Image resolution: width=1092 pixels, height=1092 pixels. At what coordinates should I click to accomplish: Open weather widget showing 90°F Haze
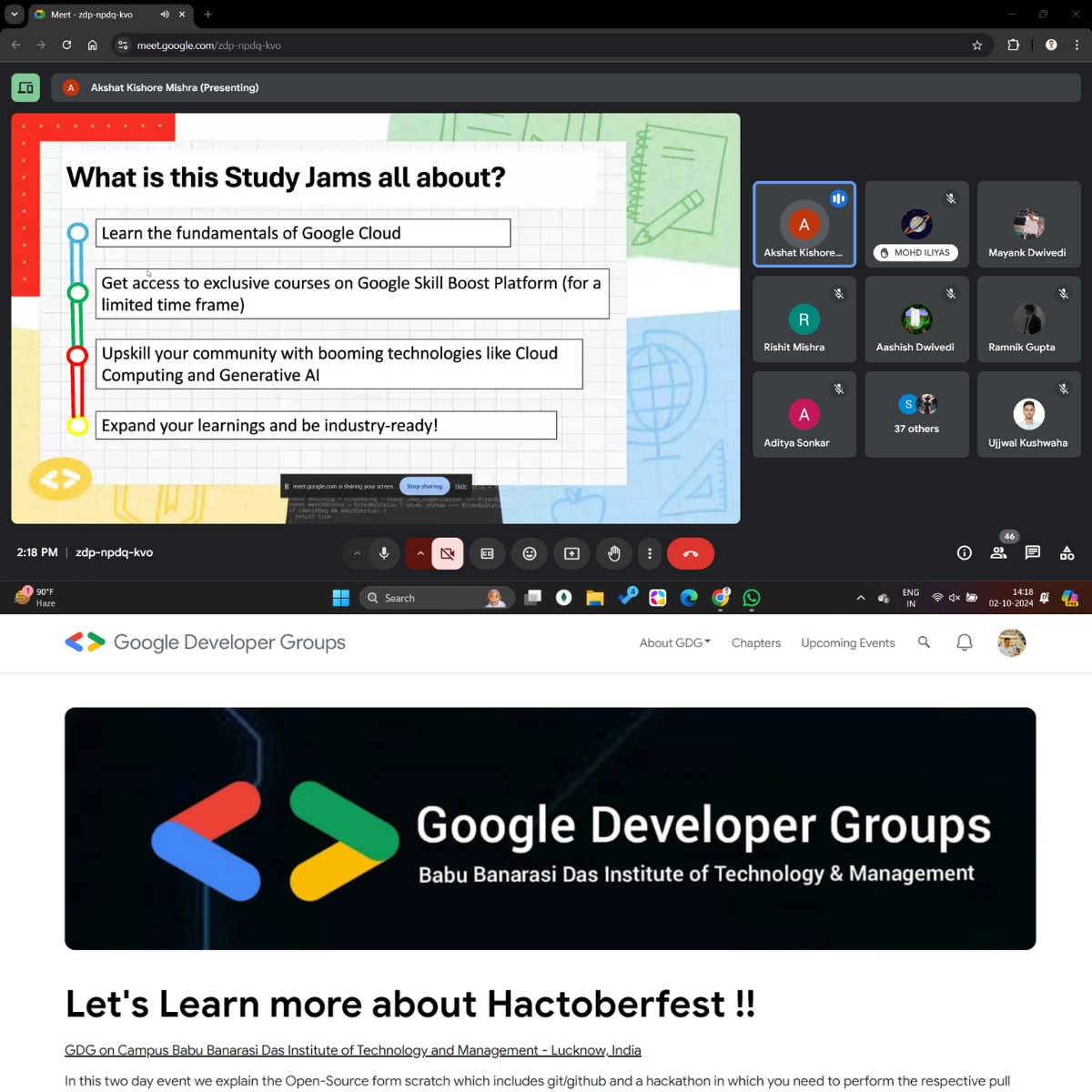36,598
